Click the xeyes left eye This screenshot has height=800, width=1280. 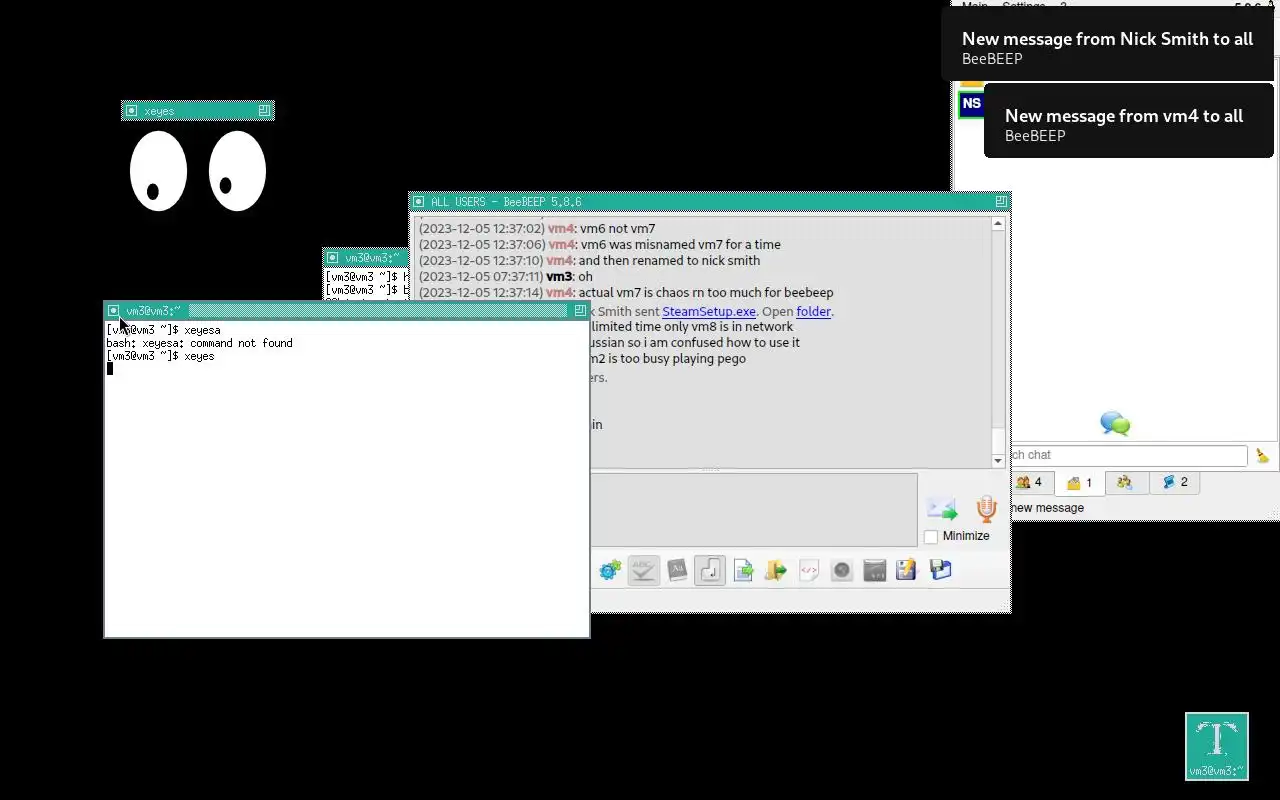pyautogui.click(x=158, y=171)
